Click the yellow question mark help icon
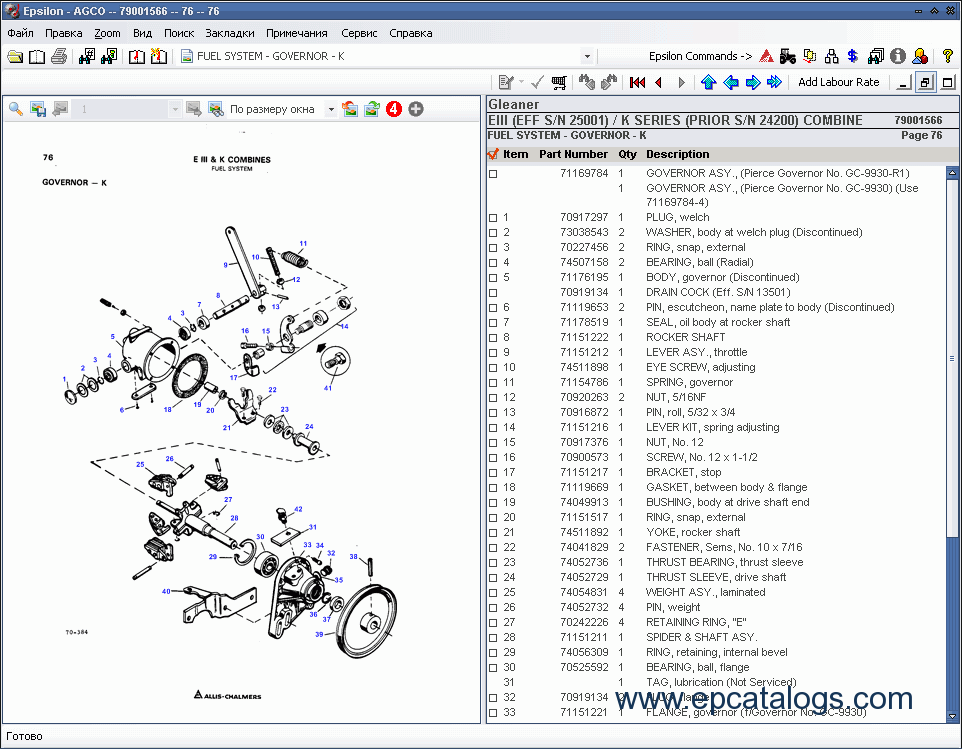 948,57
